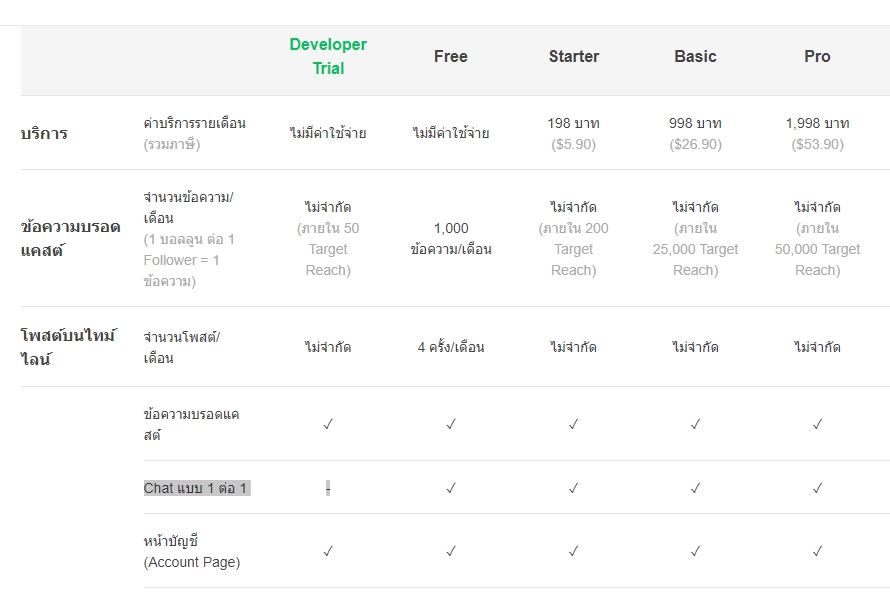
Task: Click Pro checkmark in ข้อความบรอดแคสต์ row
Action: click(817, 424)
